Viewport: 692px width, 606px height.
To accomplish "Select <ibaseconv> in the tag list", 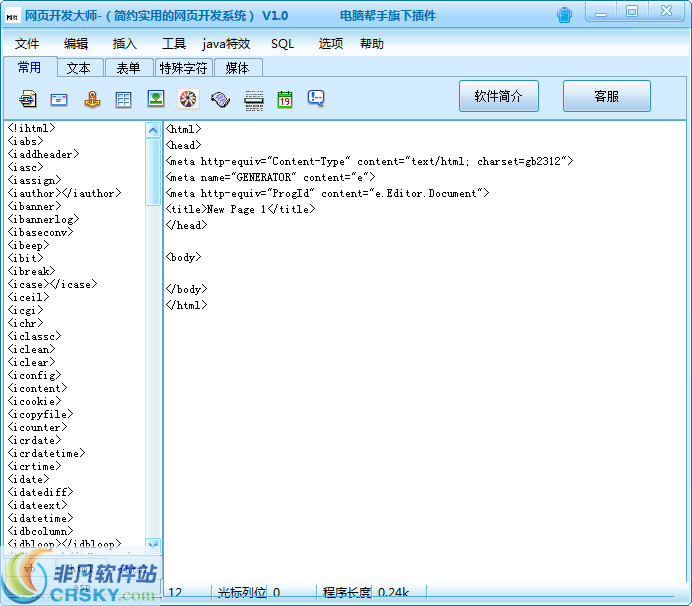I will [x=40, y=232].
